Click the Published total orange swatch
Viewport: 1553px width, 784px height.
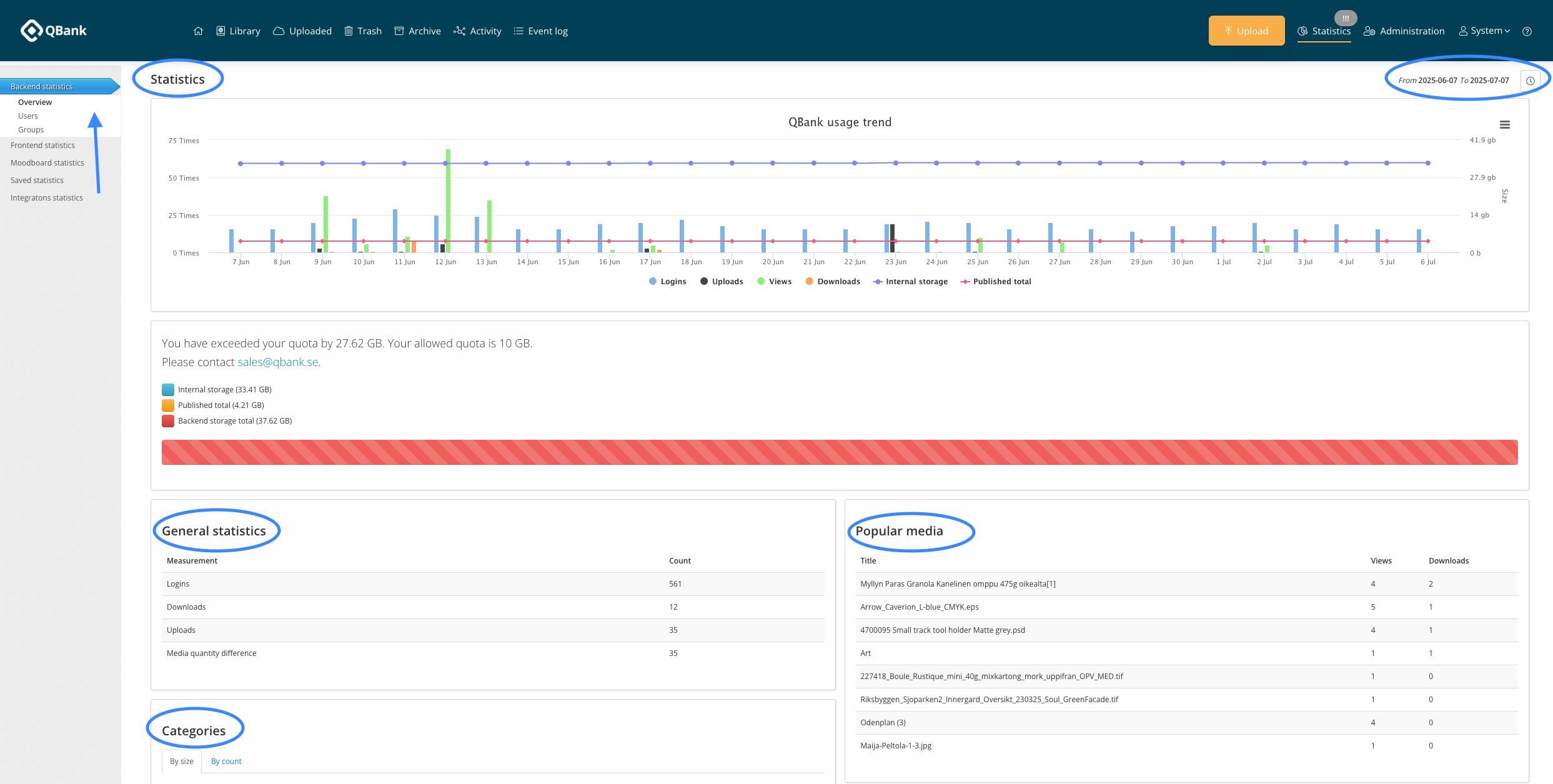[168, 405]
